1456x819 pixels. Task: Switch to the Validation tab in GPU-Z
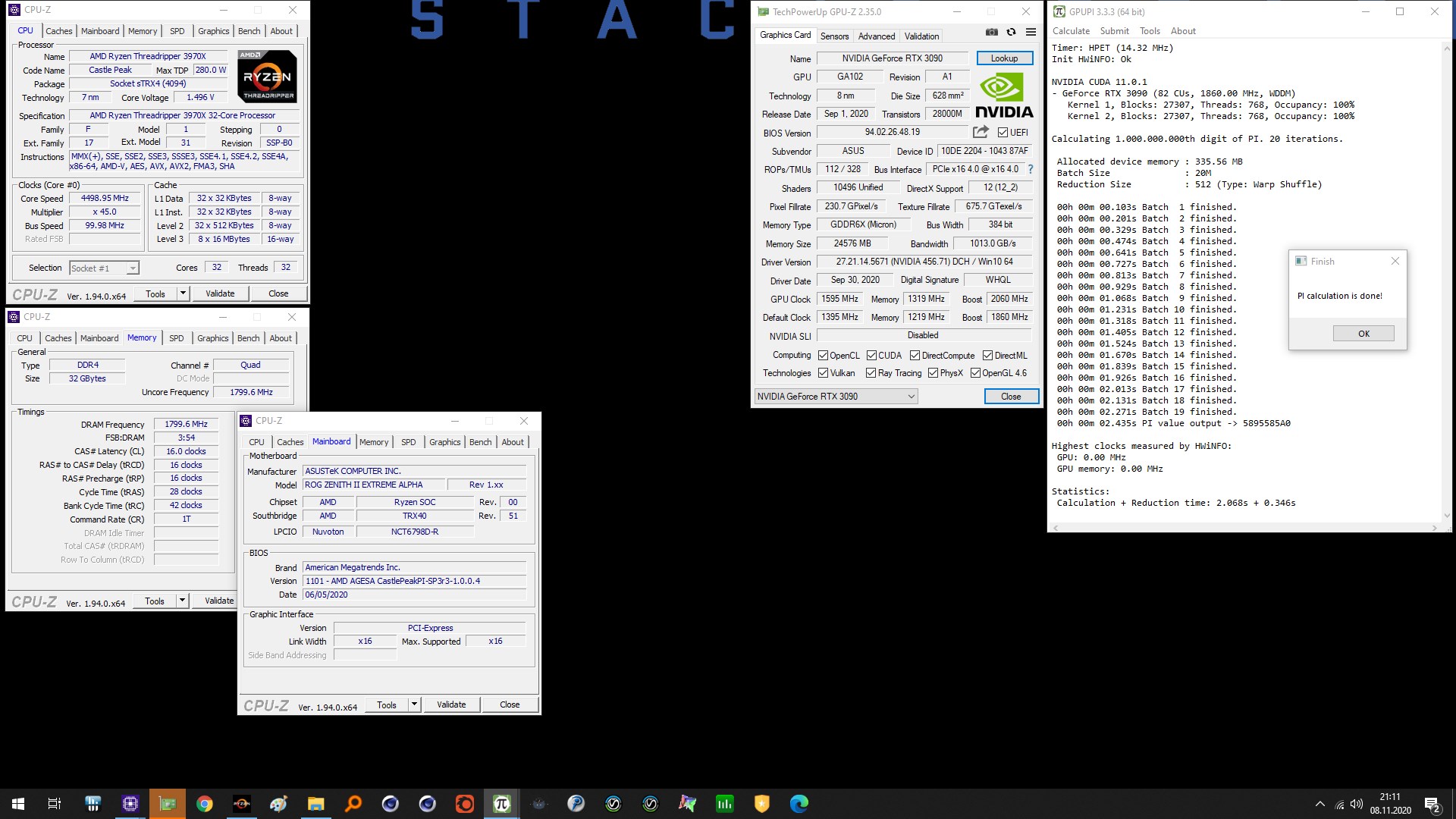click(921, 36)
